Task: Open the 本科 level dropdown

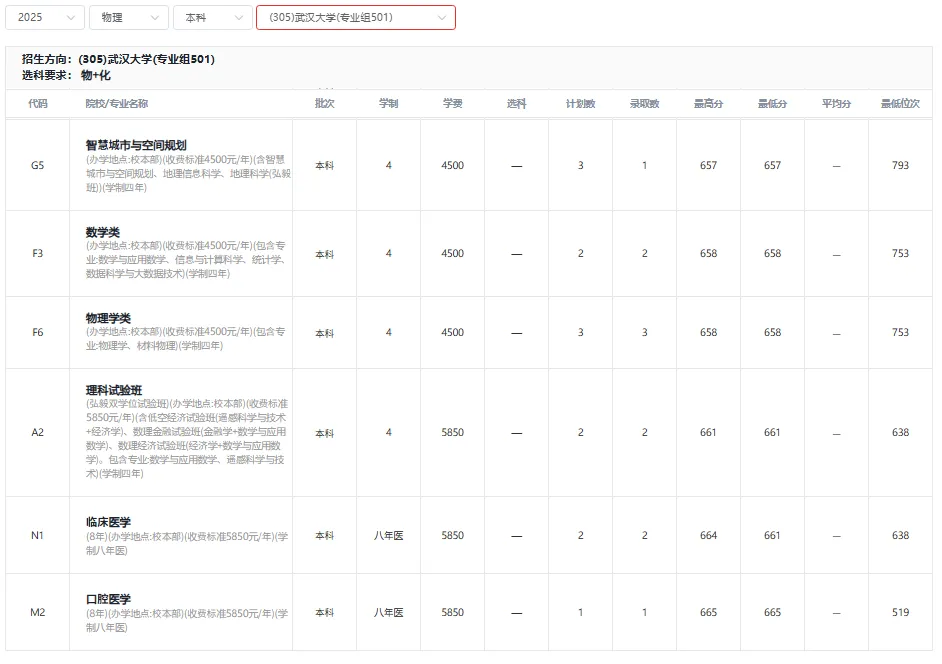Action: tap(213, 17)
